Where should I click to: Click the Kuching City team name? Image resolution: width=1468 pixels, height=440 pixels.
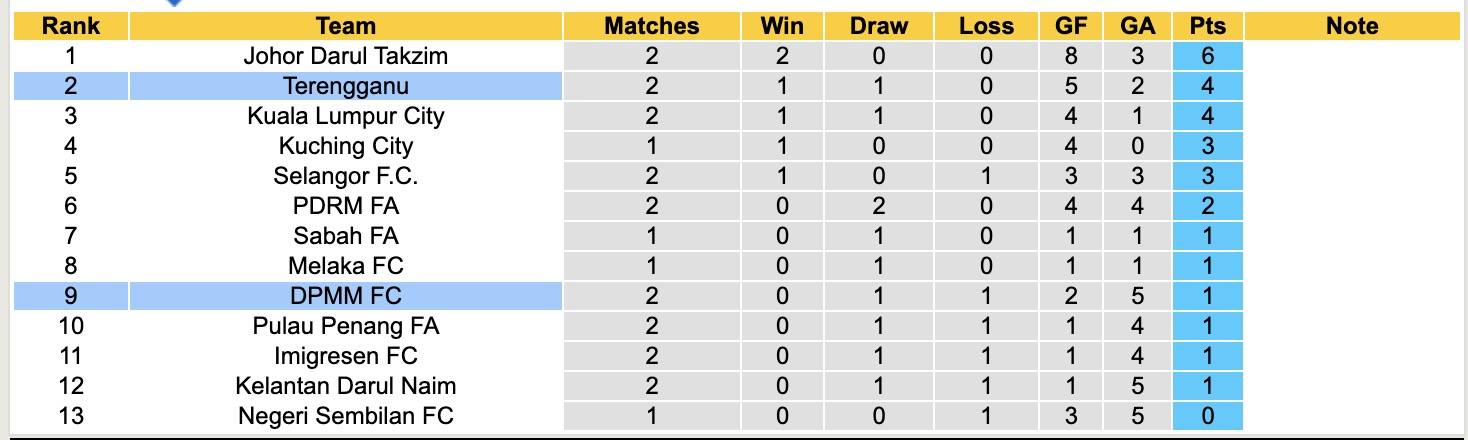coord(345,146)
